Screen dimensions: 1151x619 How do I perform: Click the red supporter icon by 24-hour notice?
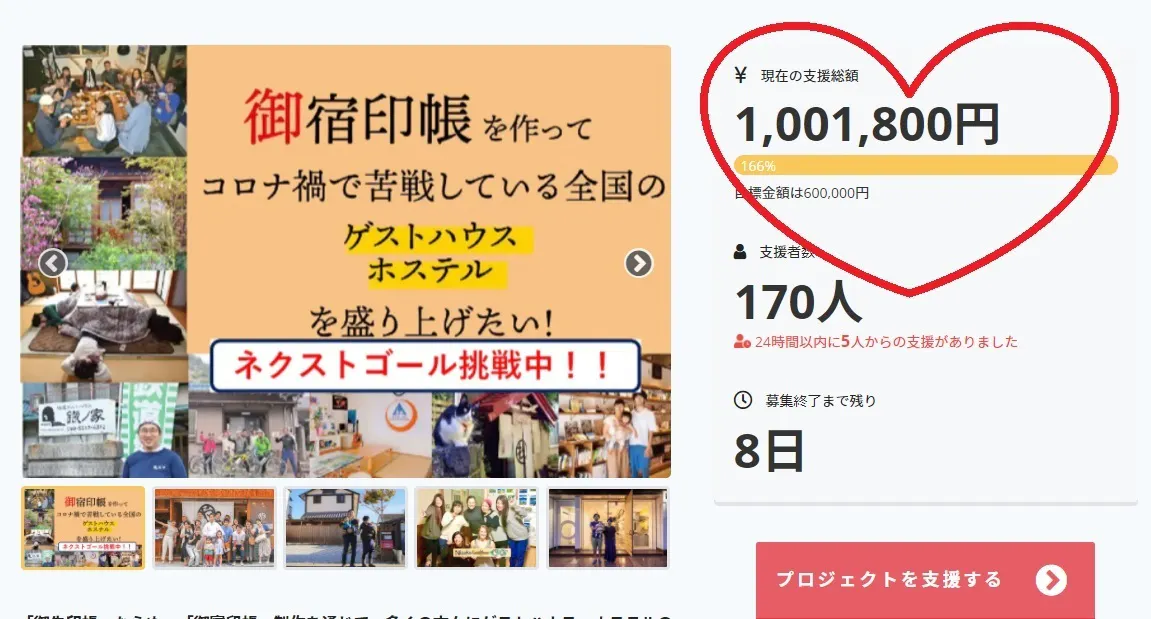[x=742, y=341]
